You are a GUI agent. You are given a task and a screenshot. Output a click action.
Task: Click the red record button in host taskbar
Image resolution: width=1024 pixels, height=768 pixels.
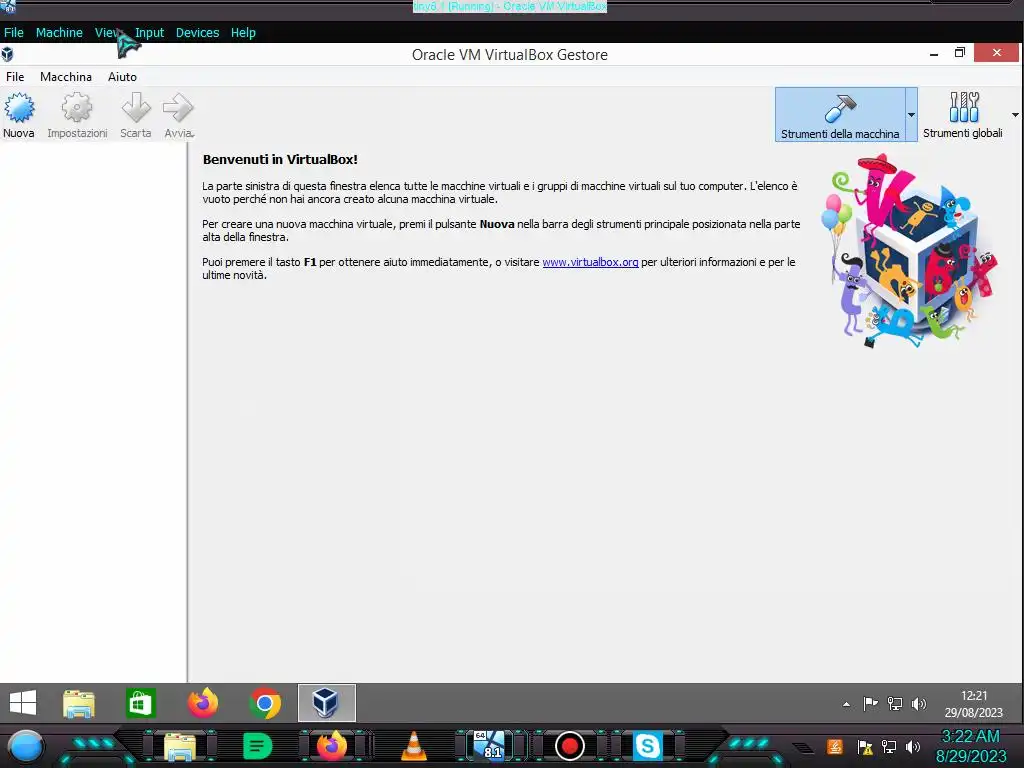(569, 746)
